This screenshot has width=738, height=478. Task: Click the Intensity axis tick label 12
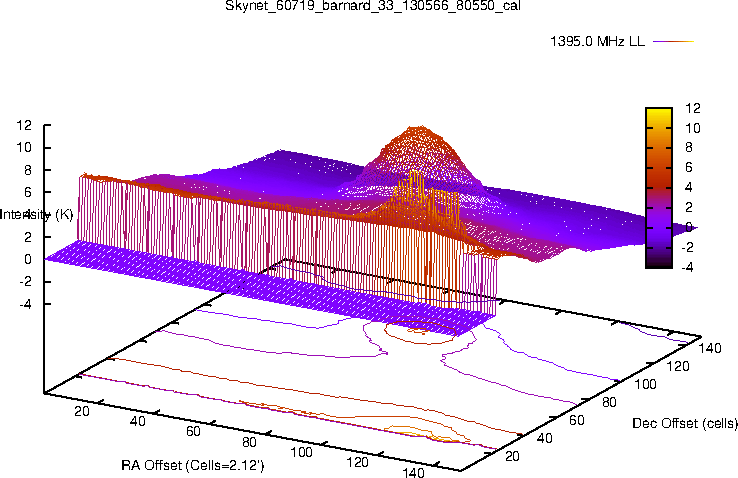point(24,125)
